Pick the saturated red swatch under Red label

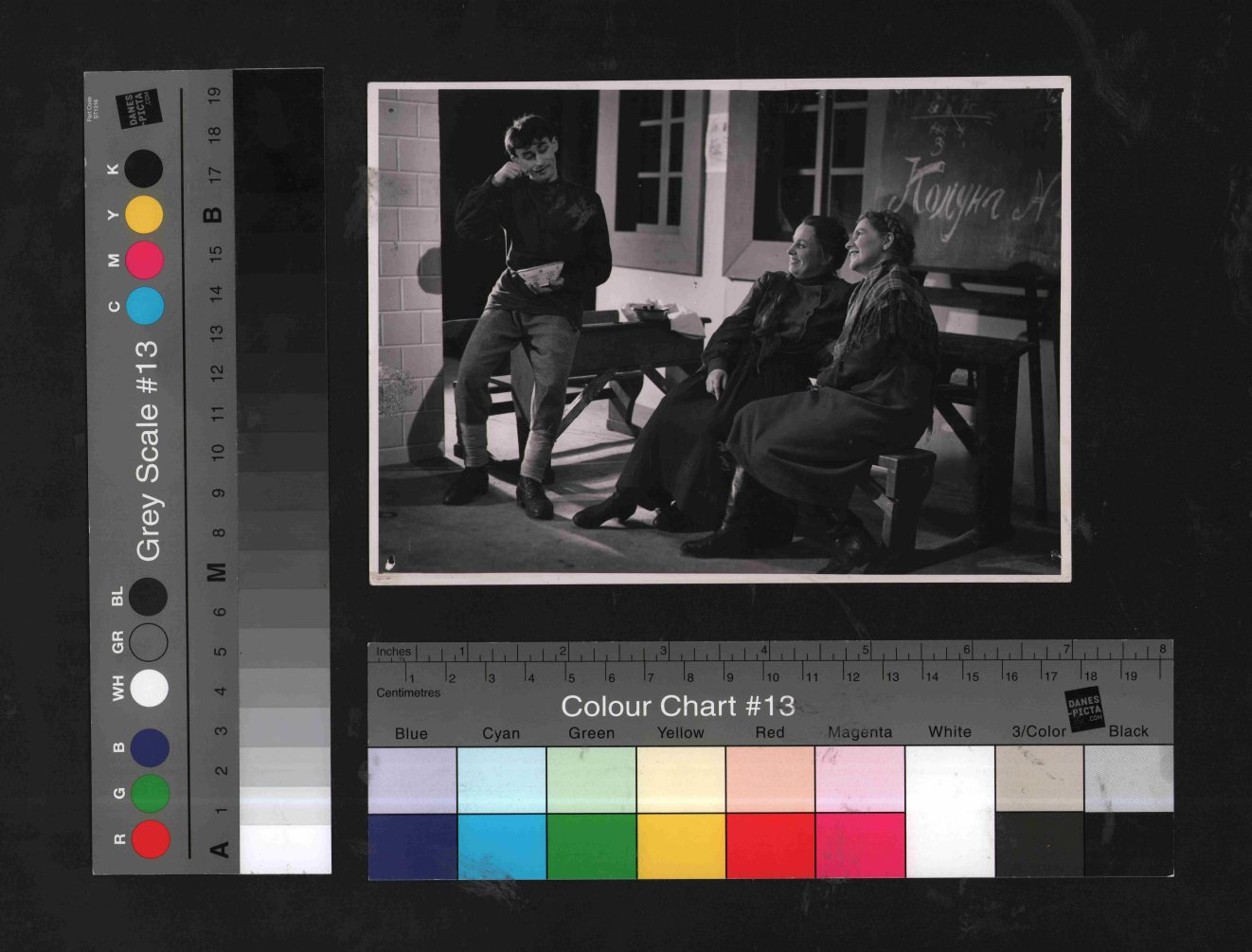[770, 846]
